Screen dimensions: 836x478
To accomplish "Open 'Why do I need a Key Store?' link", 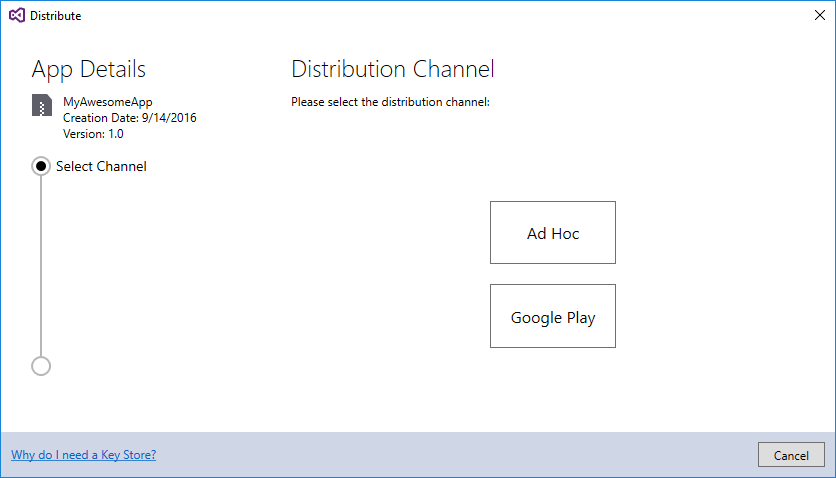I will coord(84,455).
